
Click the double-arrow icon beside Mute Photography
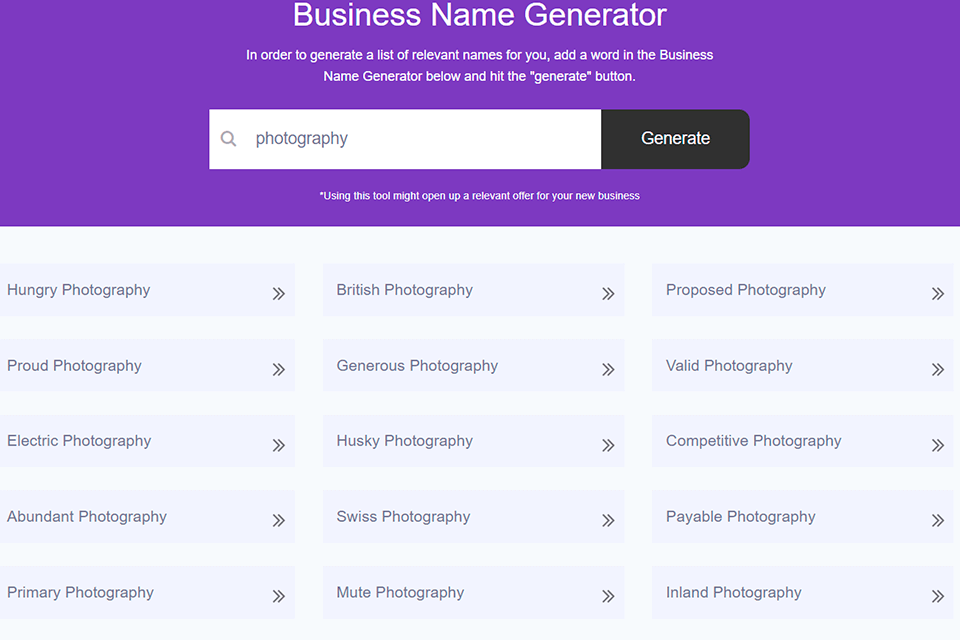[608, 596]
